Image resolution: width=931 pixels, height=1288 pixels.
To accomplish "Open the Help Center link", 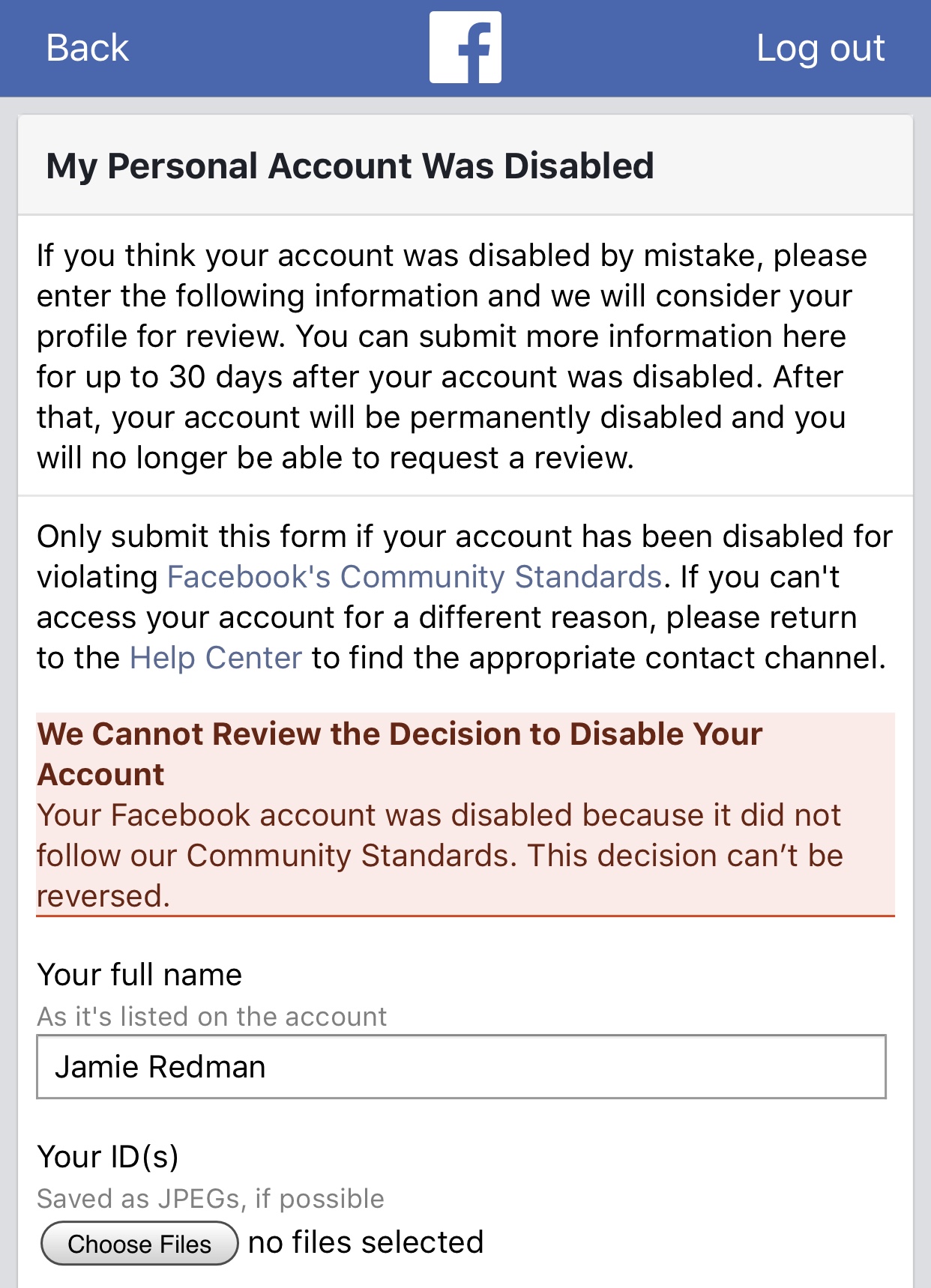I will (x=216, y=658).
